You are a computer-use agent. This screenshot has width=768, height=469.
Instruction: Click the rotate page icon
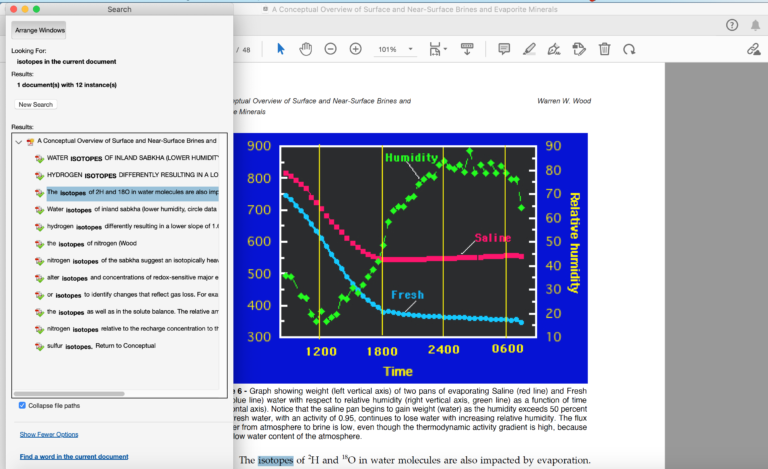pos(629,49)
